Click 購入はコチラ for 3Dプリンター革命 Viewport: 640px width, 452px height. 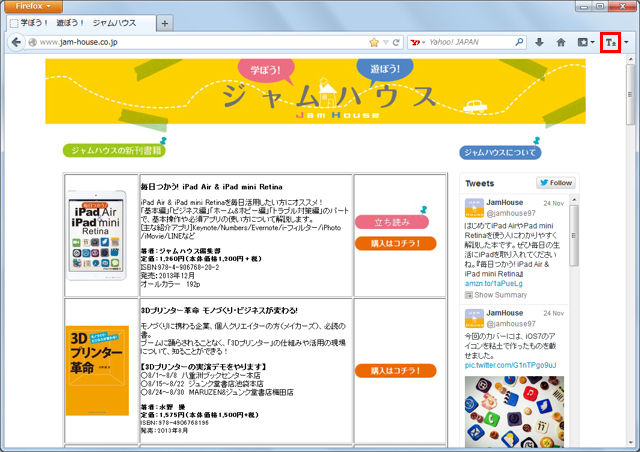click(396, 371)
